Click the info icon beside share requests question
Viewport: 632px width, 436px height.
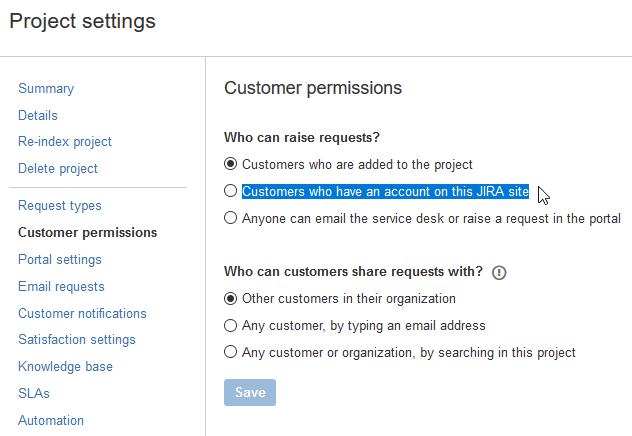pos(500,272)
